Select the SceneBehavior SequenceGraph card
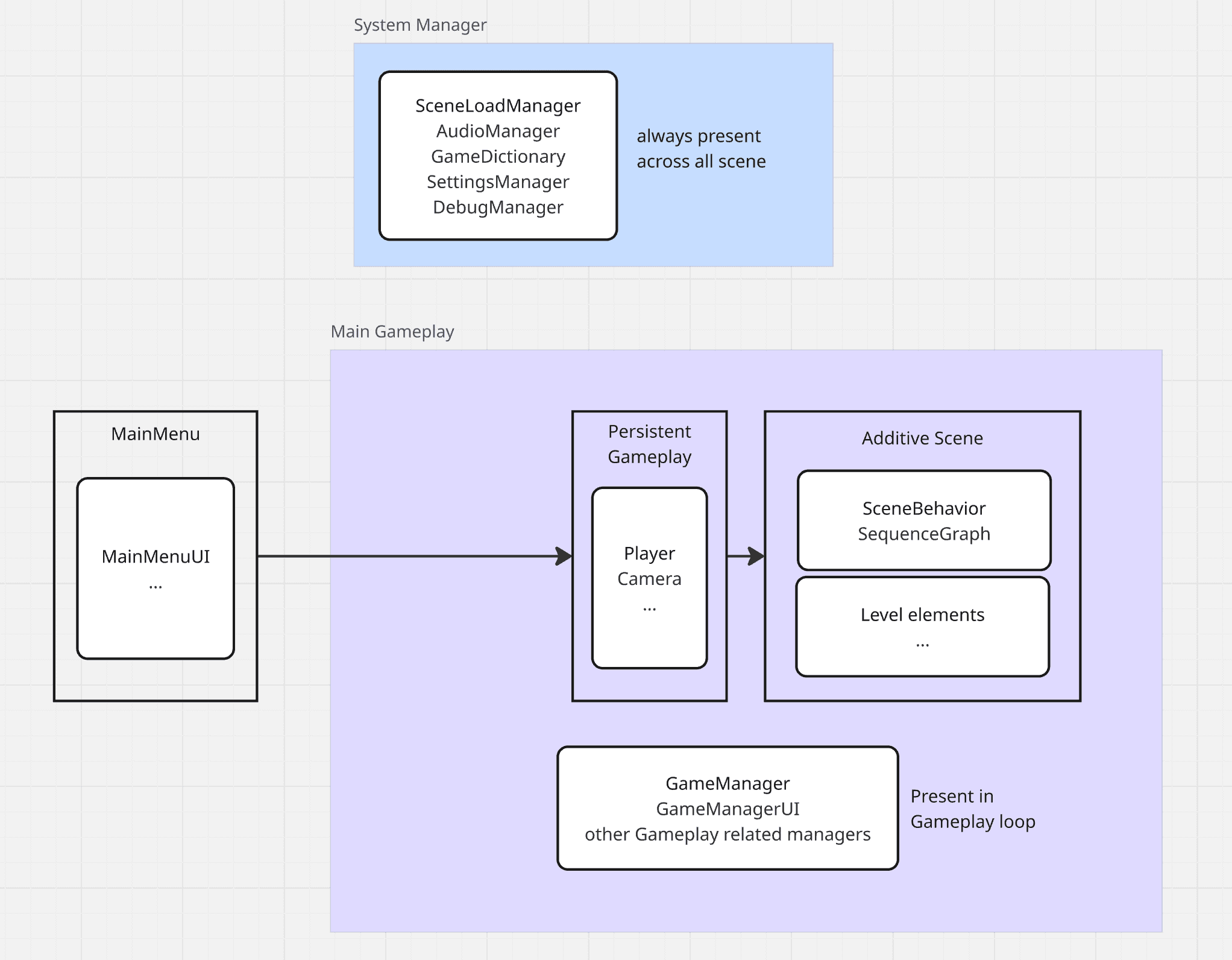The image size is (1232, 960). click(924, 520)
